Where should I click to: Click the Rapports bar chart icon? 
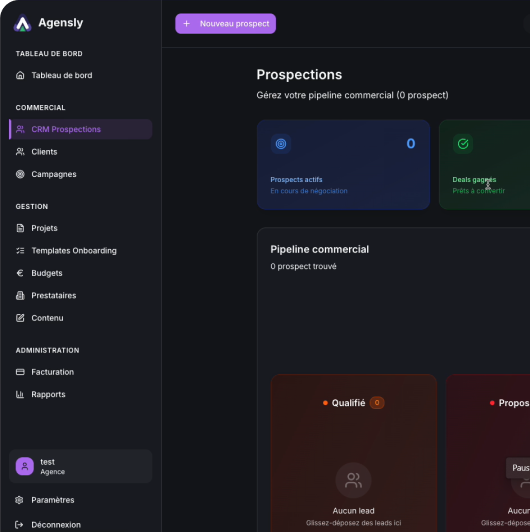[20, 394]
